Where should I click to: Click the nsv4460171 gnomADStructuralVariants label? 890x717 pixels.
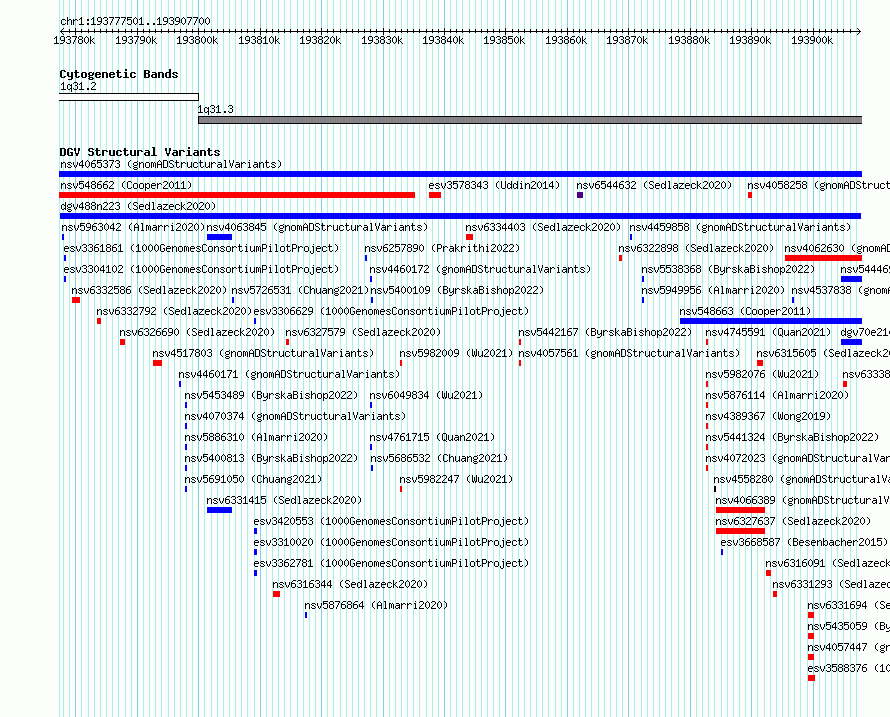pos(289,374)
